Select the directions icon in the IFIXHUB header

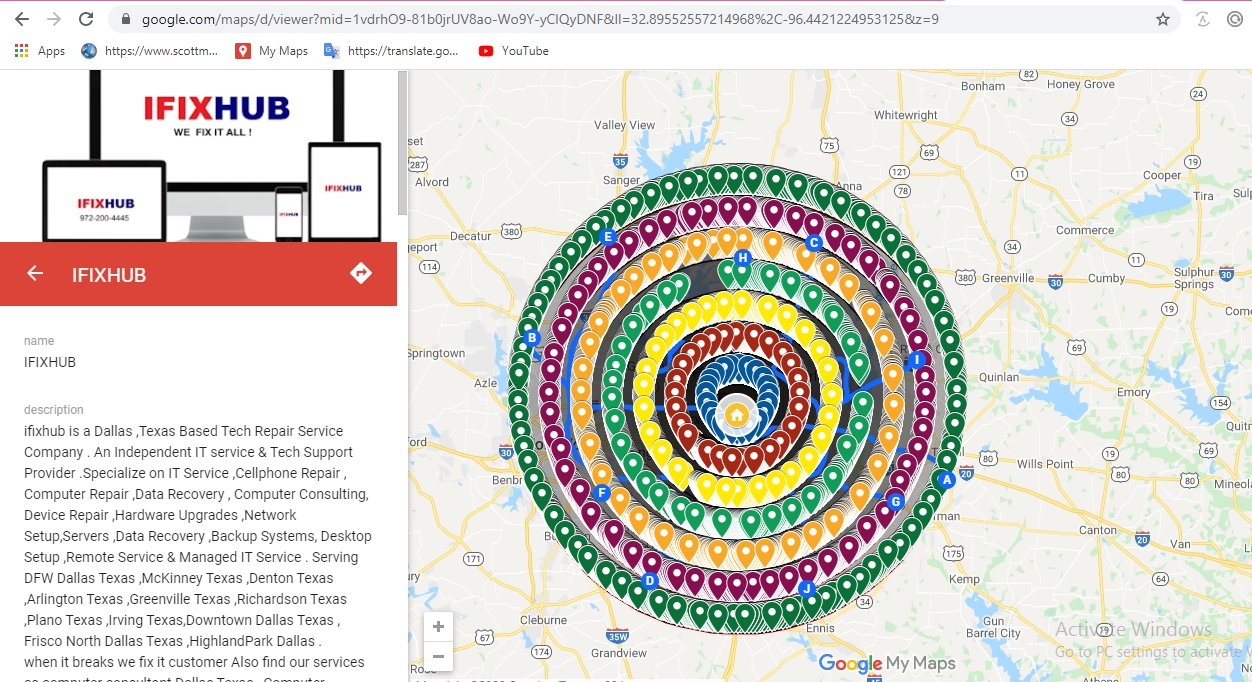(361, 272)
